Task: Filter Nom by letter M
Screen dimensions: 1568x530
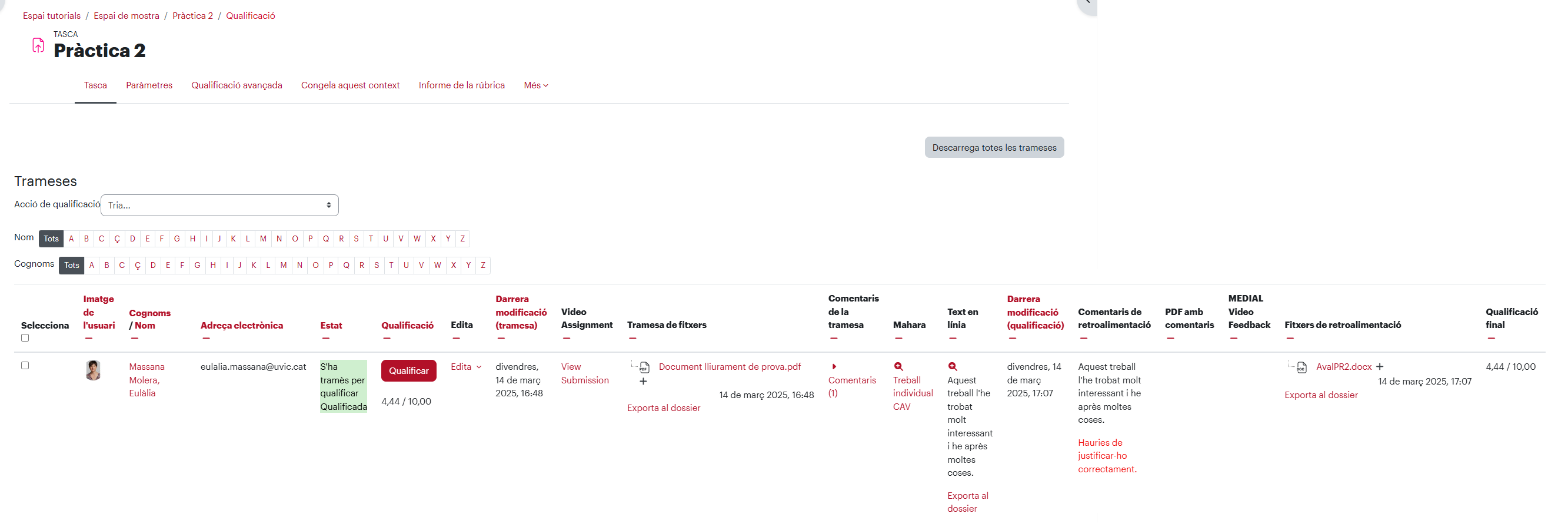Action: (263, 239)
